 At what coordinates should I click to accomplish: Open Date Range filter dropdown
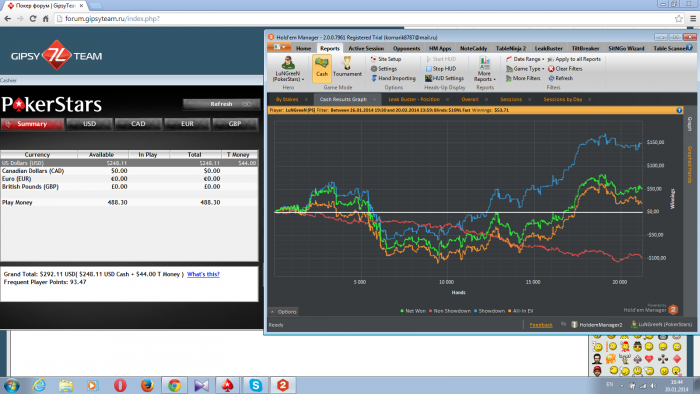[525, 59]
